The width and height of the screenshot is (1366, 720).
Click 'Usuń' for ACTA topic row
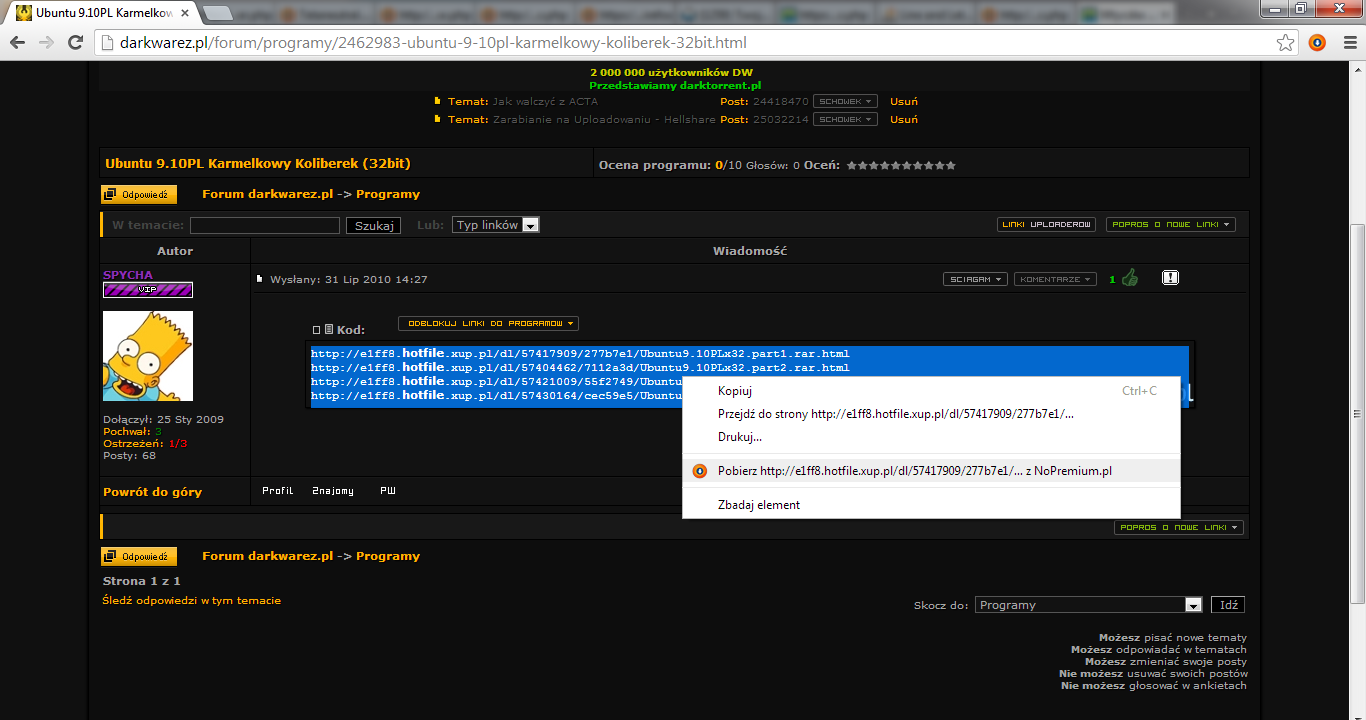[904, 101]
